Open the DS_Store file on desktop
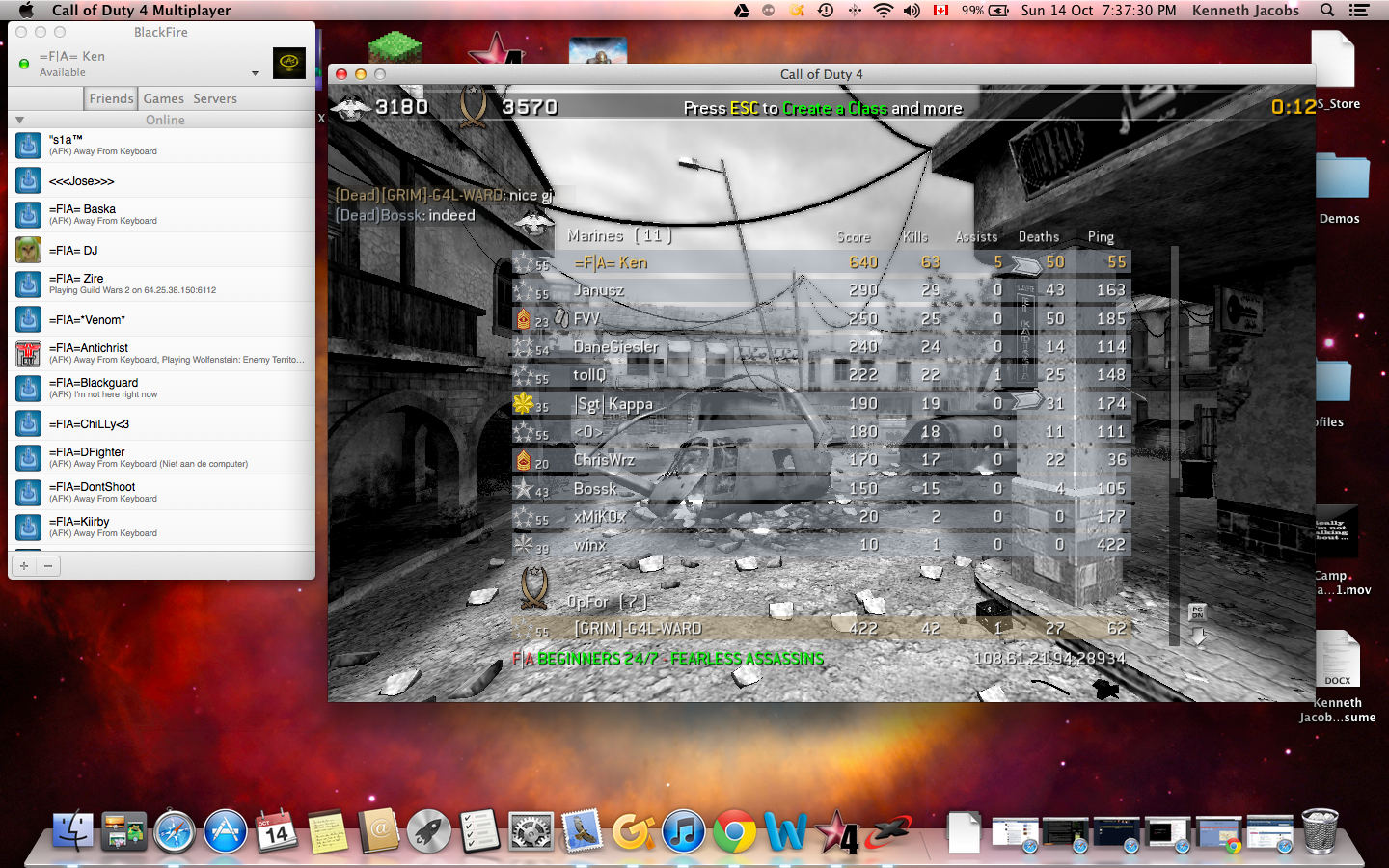The height and width of the screenshot is (868, 1389). pos(1334,60)
